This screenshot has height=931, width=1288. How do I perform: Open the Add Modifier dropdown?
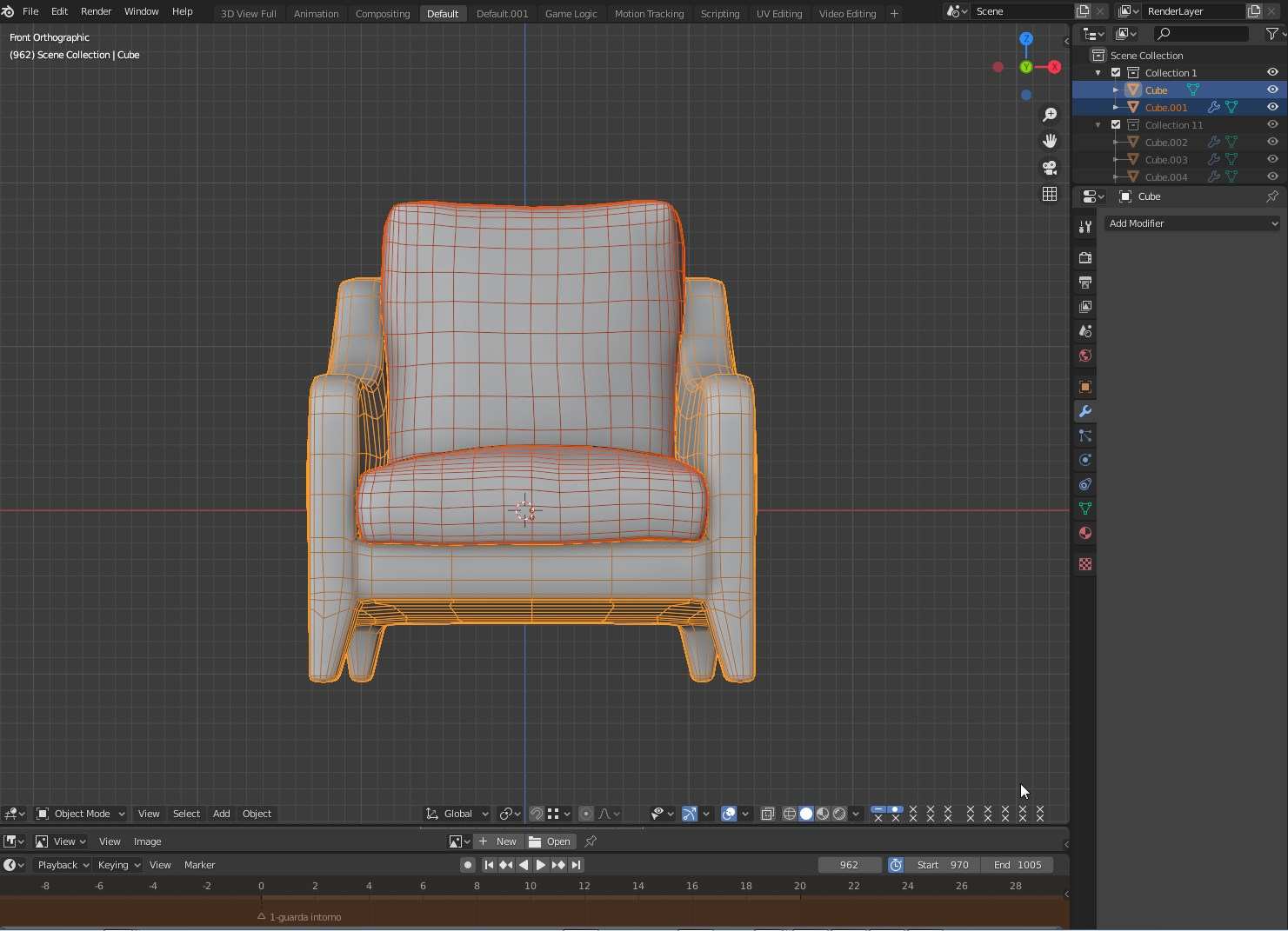tap(1192, 223)
